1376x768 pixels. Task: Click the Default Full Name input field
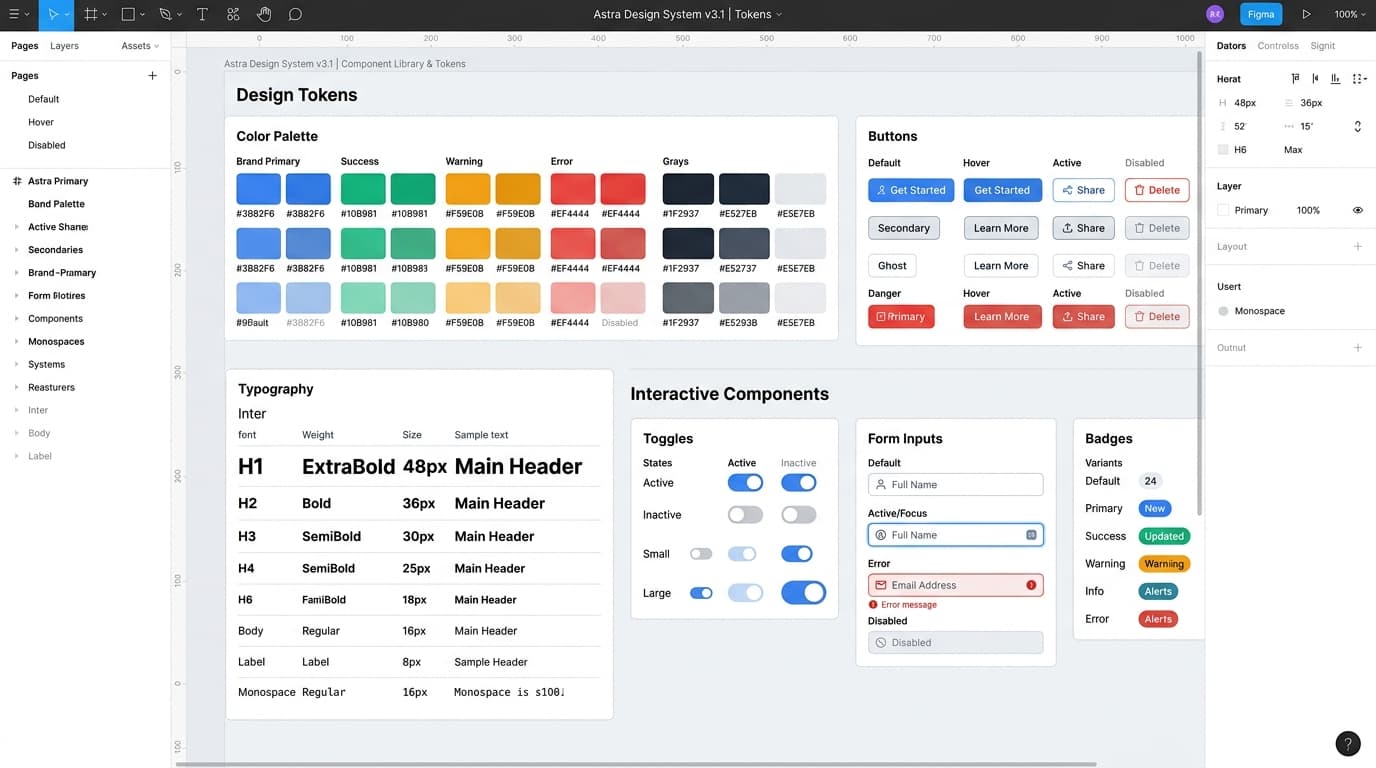pyautogui.click(x=955, y=484)
